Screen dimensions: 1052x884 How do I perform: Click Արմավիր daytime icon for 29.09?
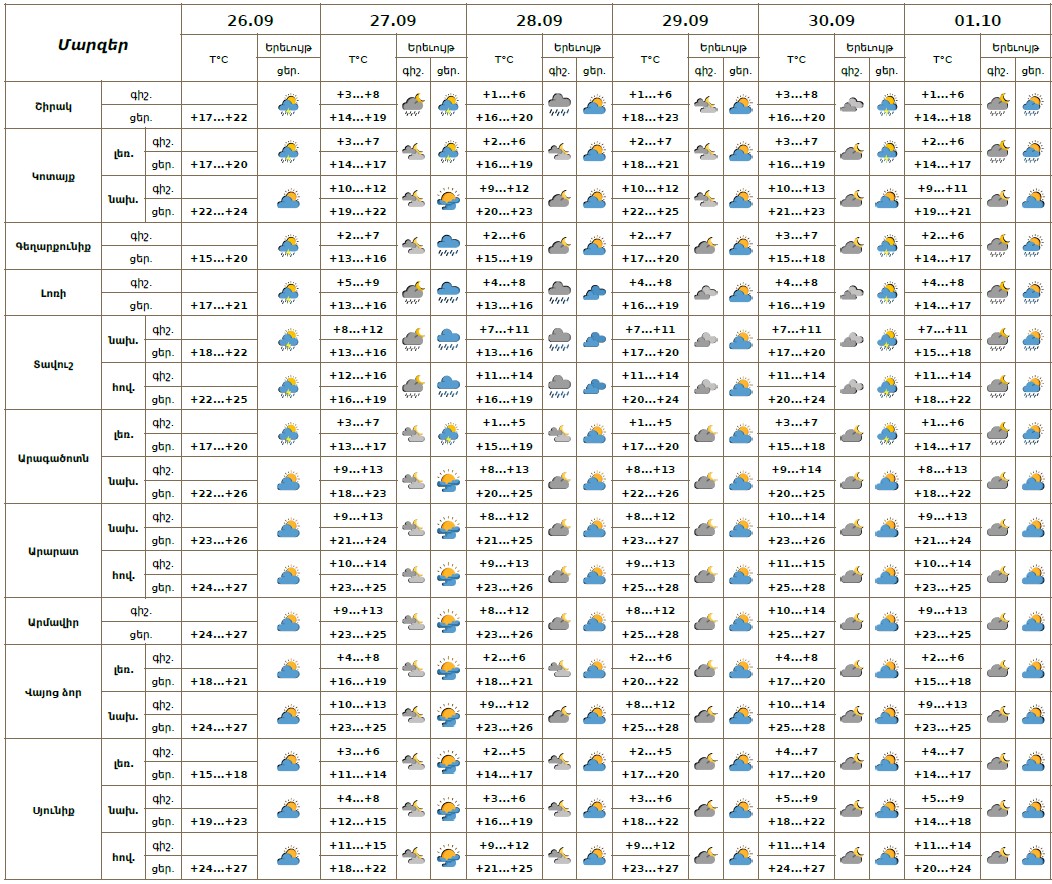[740, 622]
